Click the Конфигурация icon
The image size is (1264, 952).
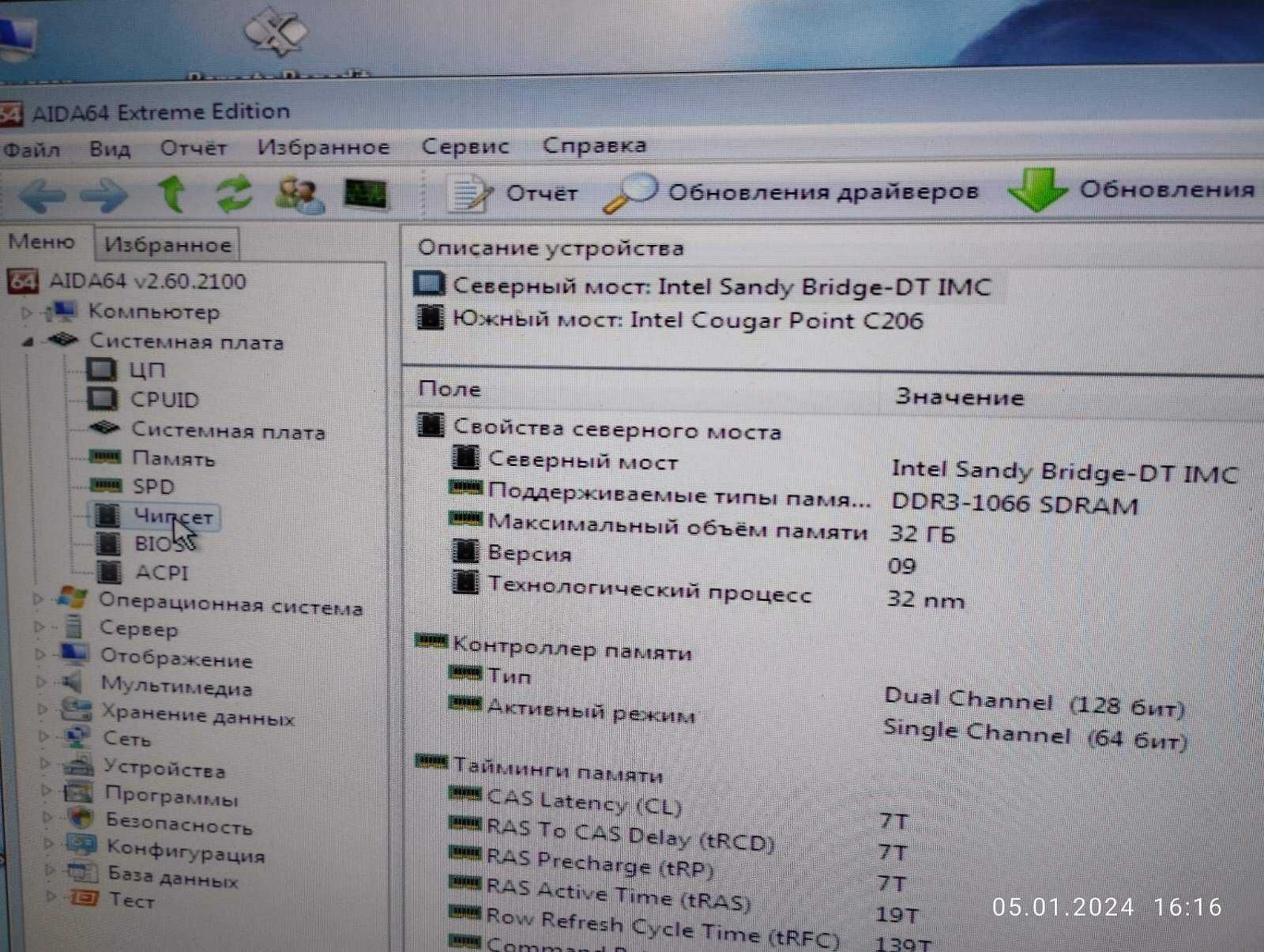click(81, 845)
